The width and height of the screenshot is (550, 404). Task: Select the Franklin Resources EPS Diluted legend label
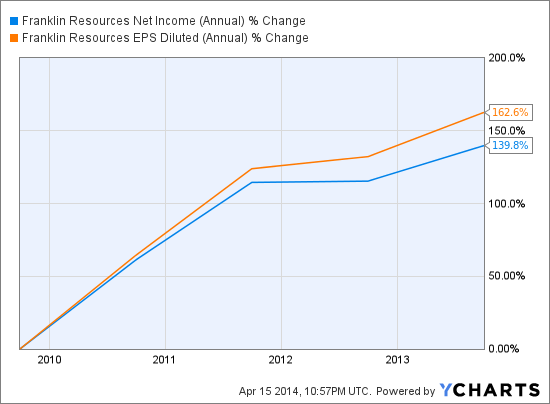[x=165, y=38]
